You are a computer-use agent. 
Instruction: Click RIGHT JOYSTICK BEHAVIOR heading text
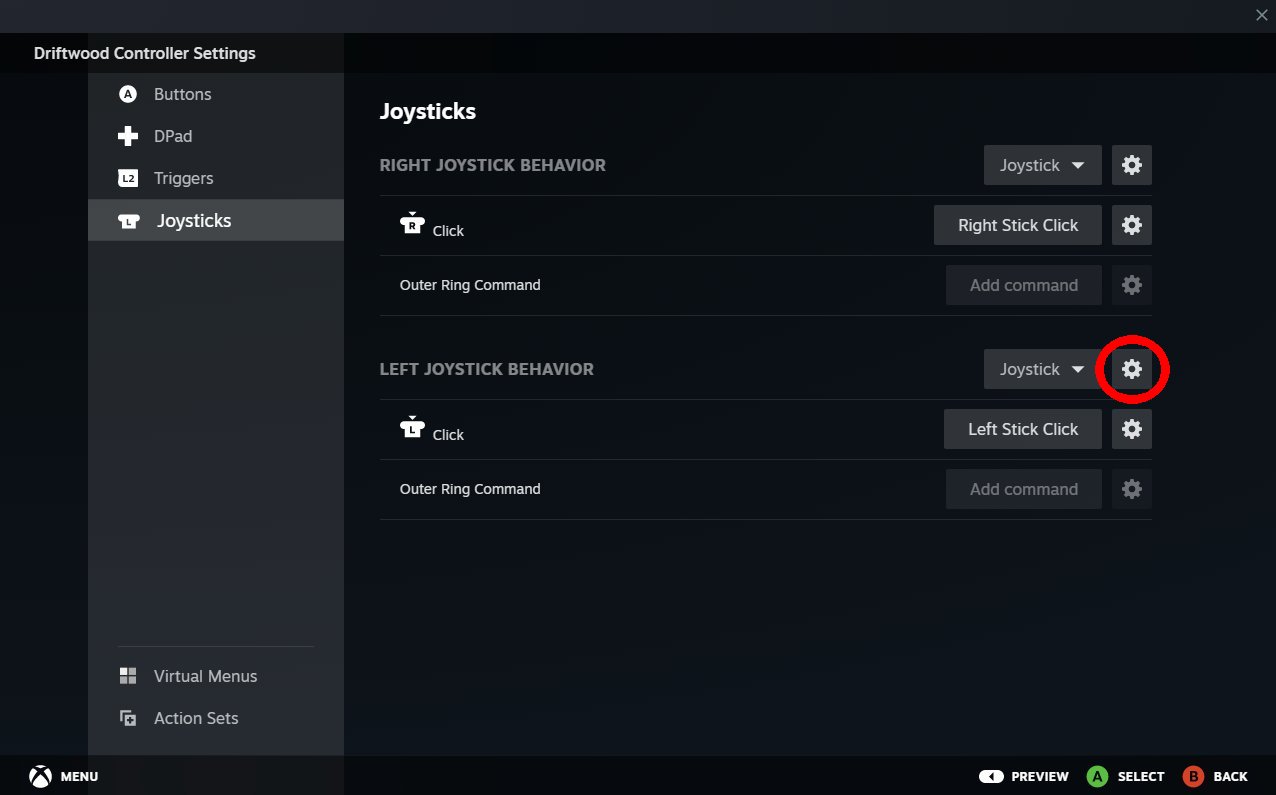coord(493,165)
